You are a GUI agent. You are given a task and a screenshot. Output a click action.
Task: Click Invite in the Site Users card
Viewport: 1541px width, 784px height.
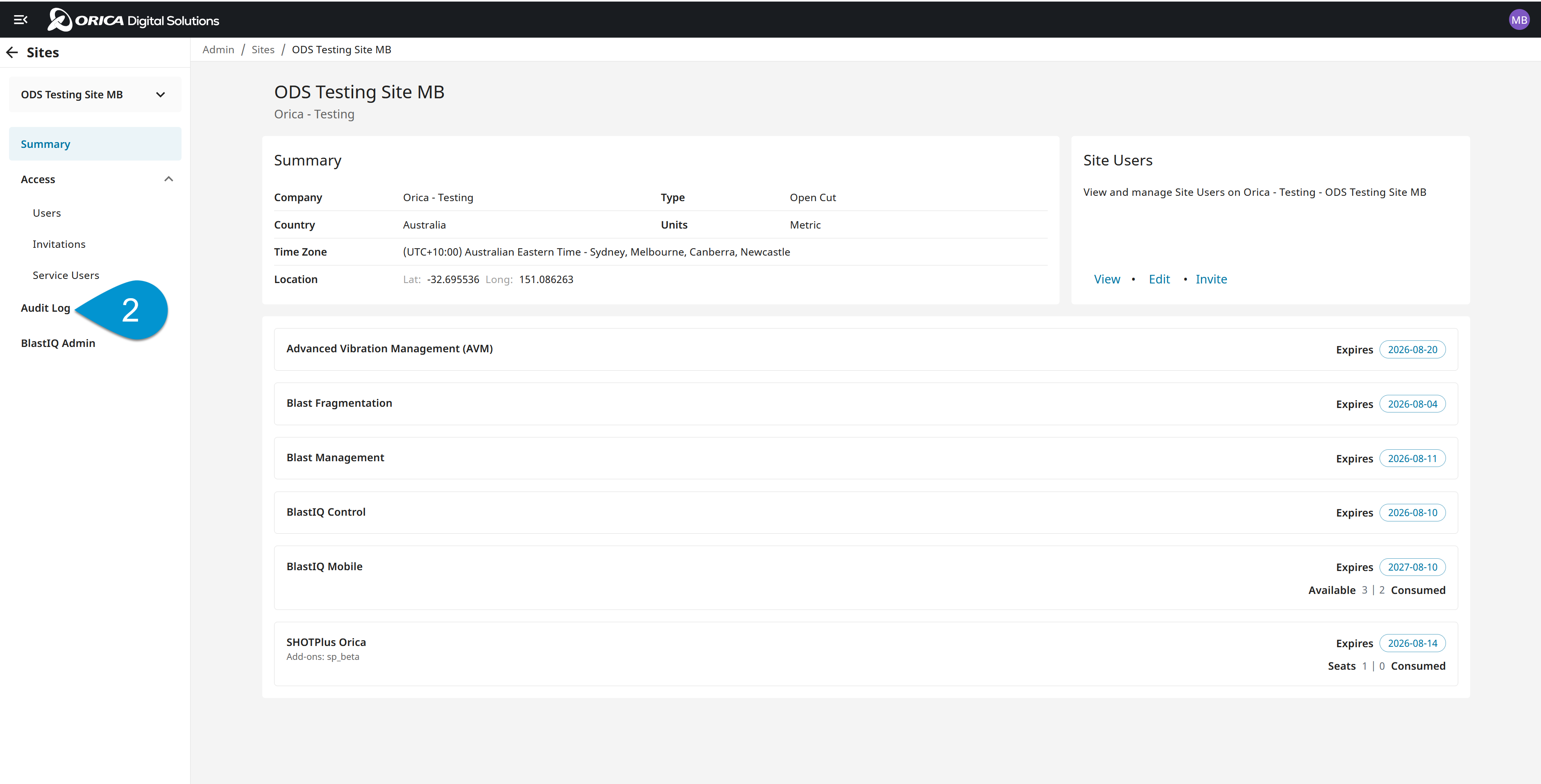click(1211, 279)
